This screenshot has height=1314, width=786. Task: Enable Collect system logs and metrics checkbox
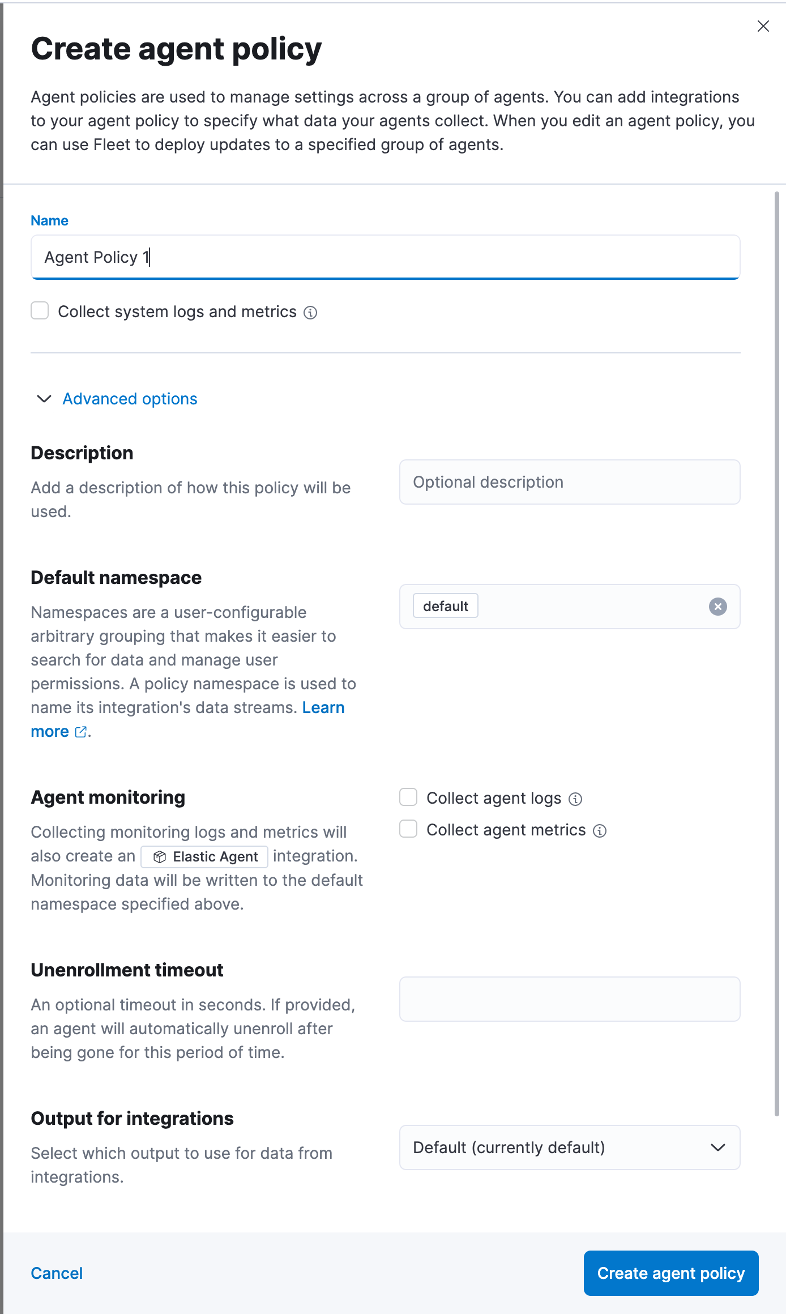pyautogui.click(x=40, y=311)
